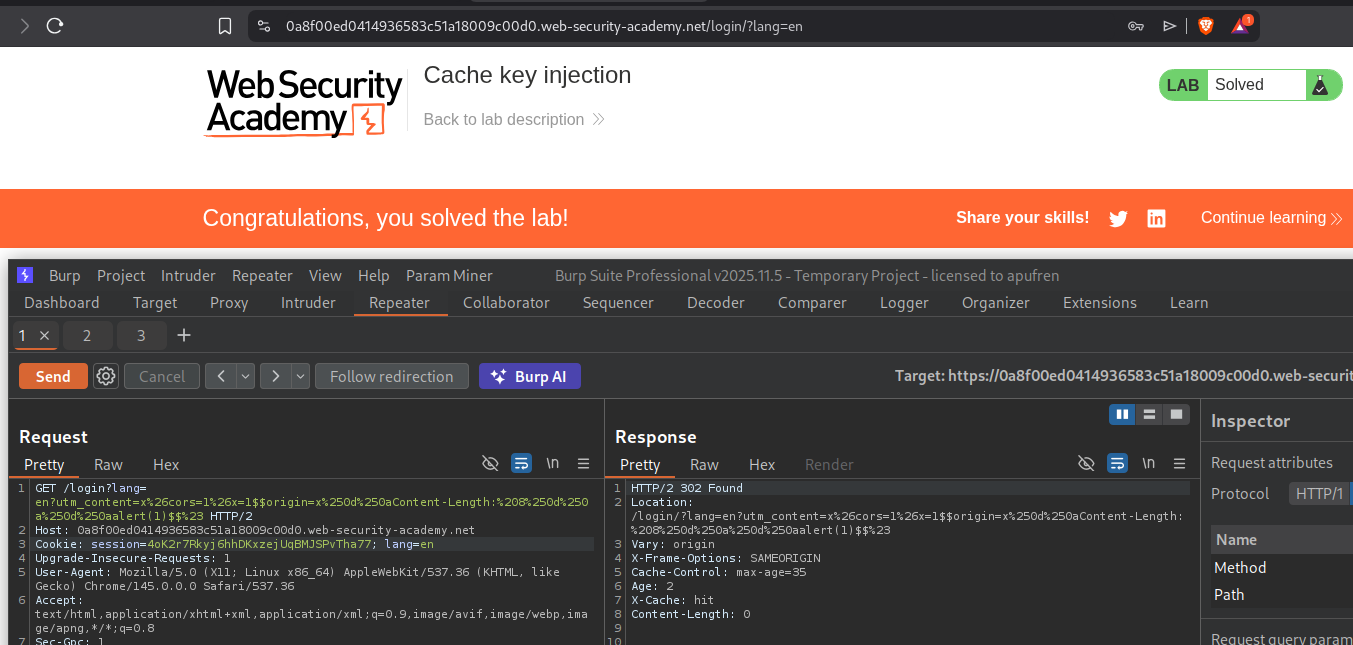This screenshot has height=645, width=1353.
Task: Add a new Repeater tab with plus icon
Action: [184, 335]
